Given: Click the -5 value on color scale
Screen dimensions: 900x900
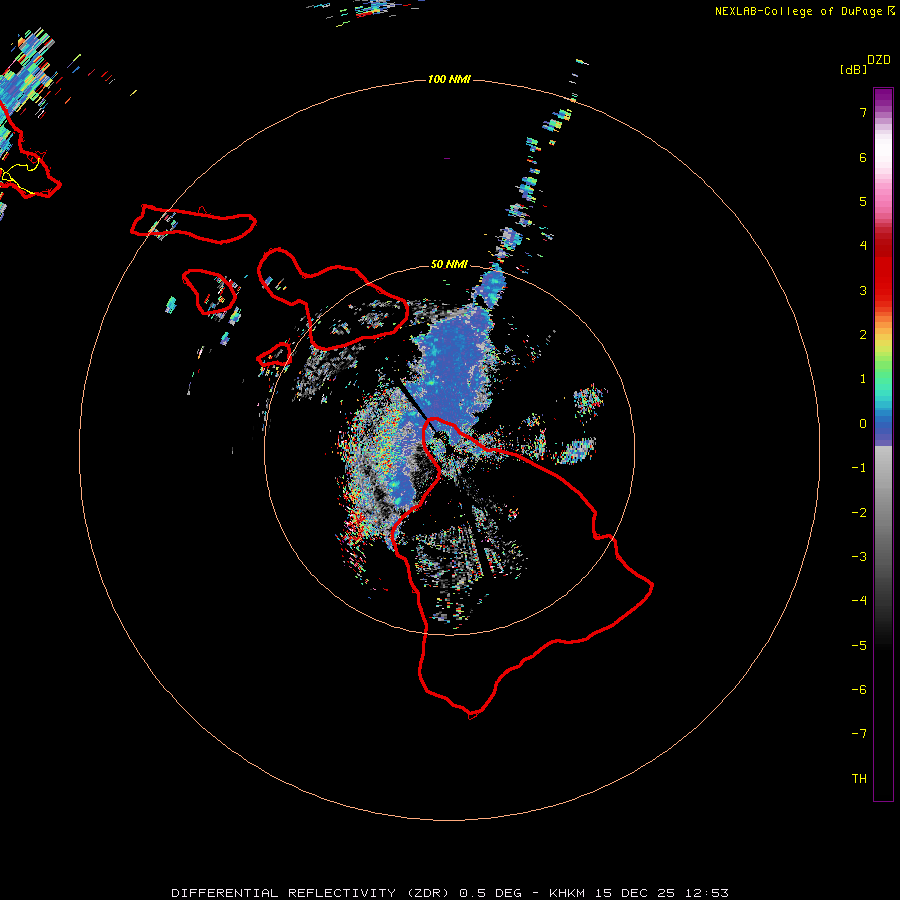Looking at the screenshot, I should pyautogui.click(x=859, y=646).
